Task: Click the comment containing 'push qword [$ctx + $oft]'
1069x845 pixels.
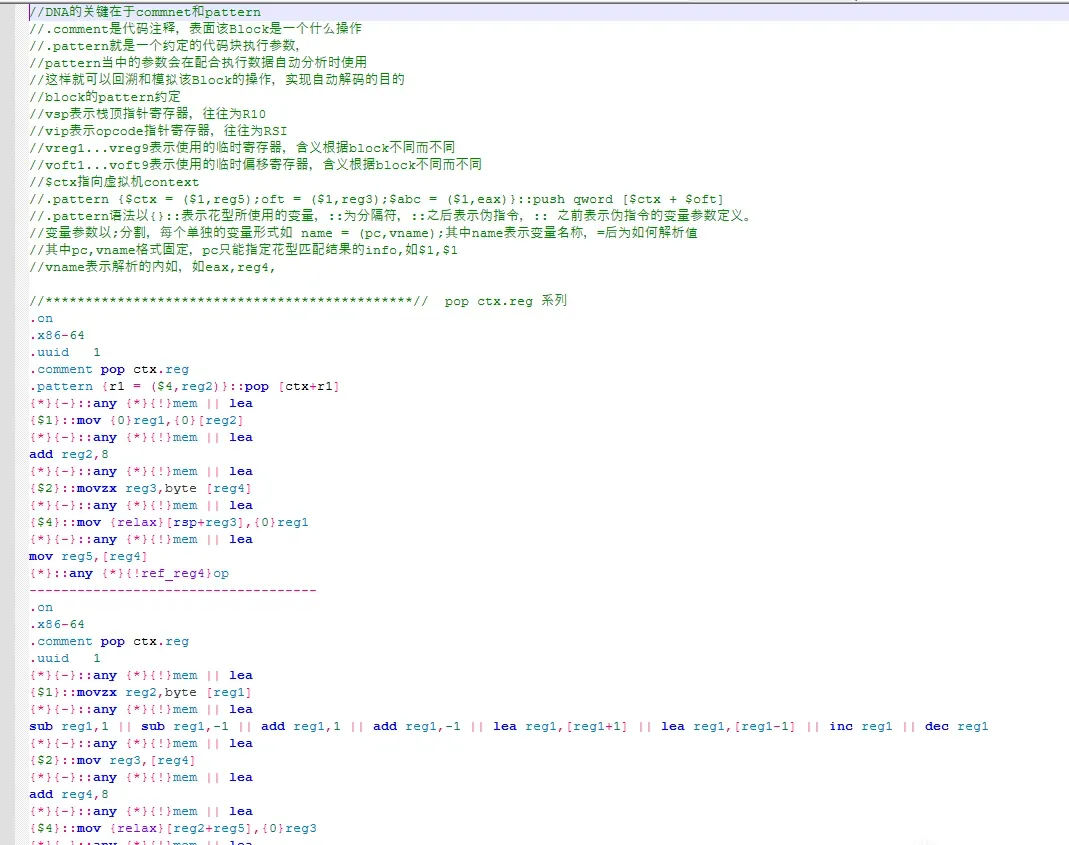Action: point(376,199)
